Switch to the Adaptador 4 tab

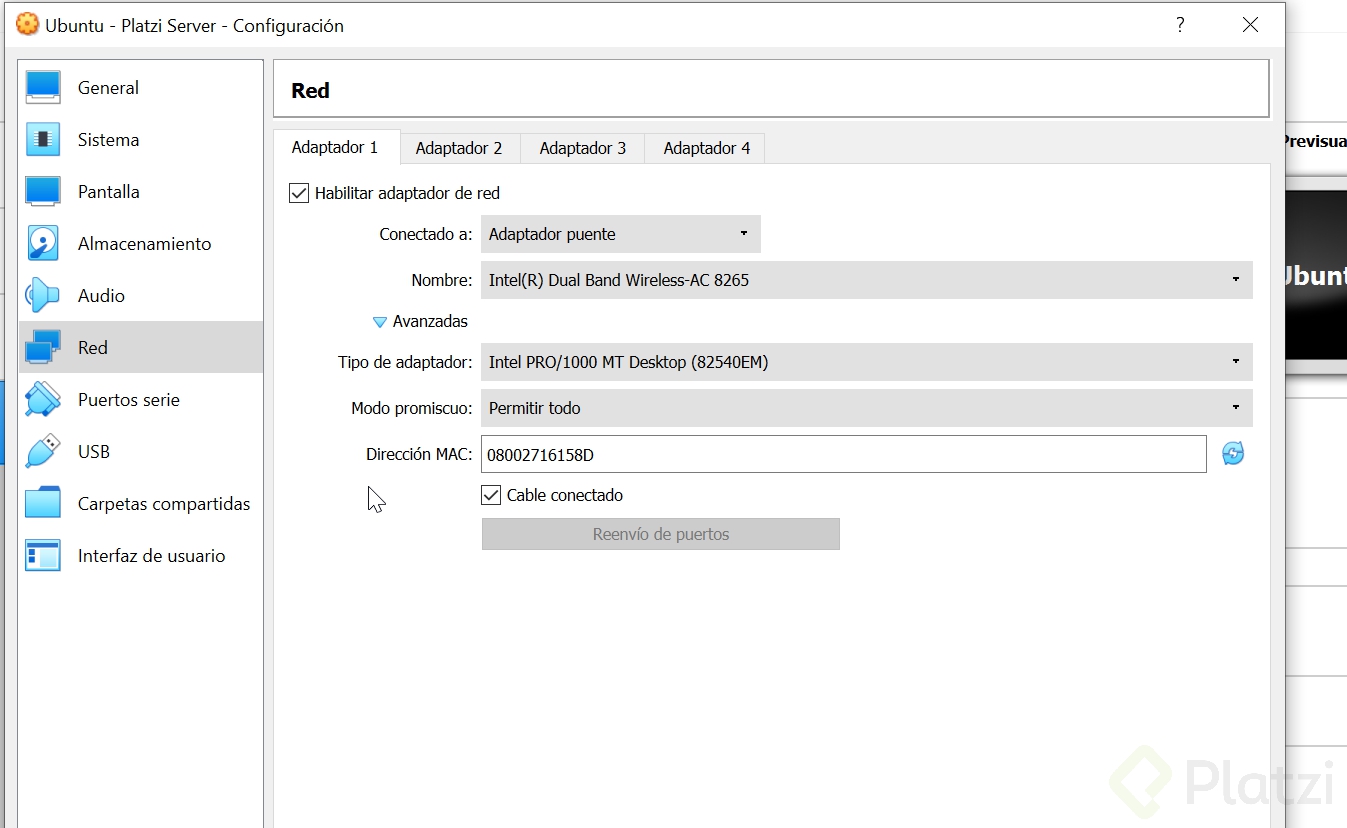click(x=707, y=148)
